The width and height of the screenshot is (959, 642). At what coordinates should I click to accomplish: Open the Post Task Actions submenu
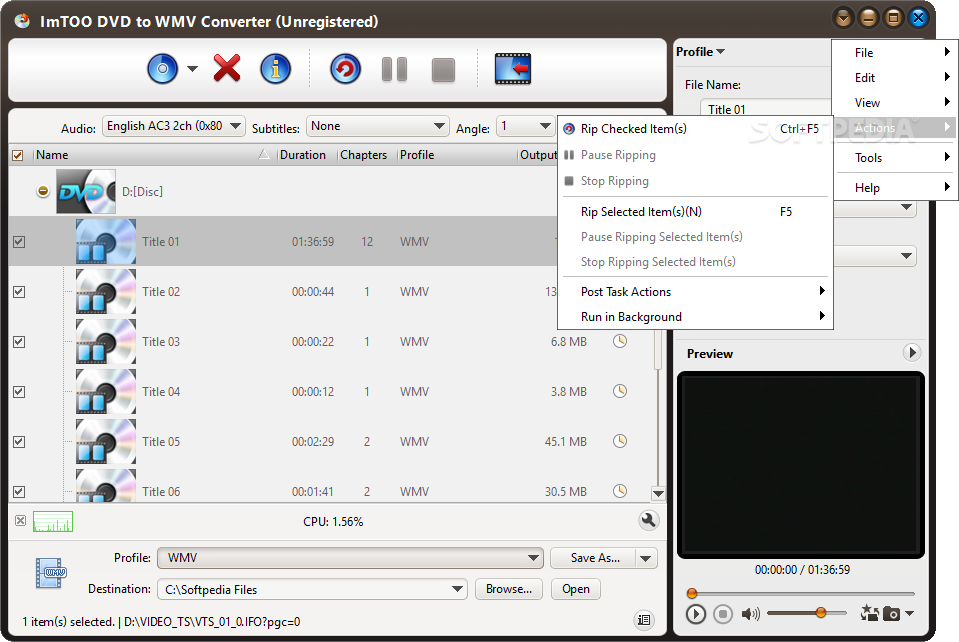point(695,292)
